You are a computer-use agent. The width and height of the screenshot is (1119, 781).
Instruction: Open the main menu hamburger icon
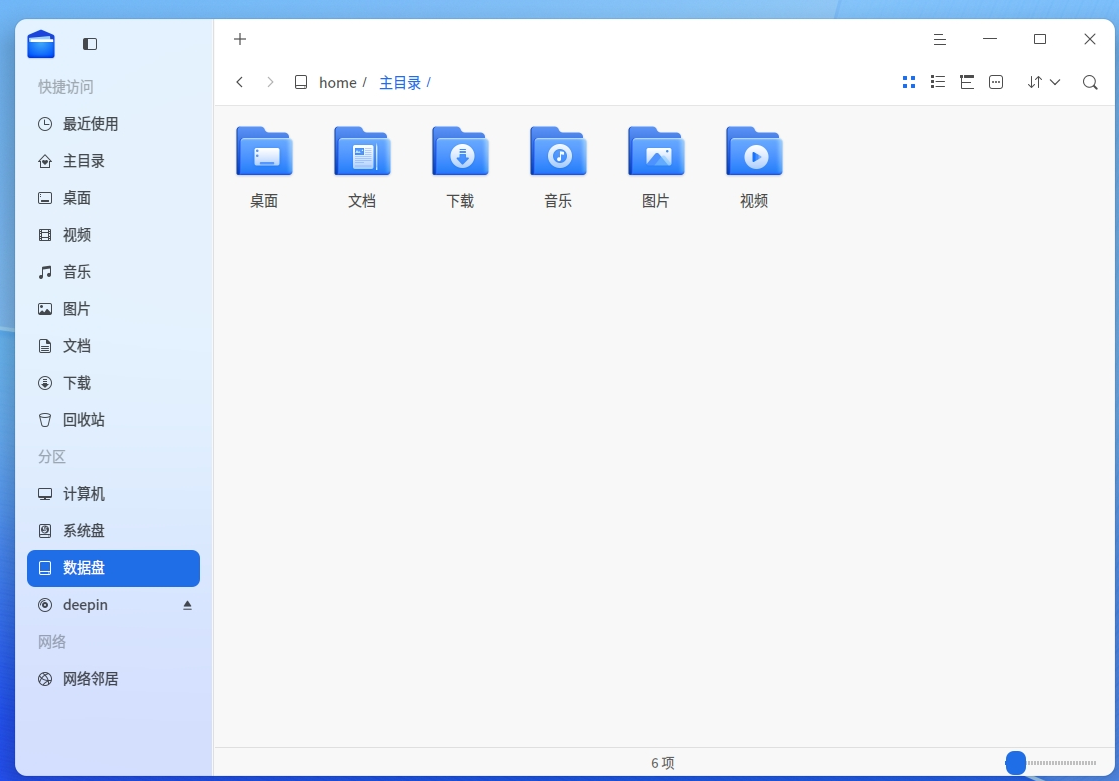(940, 40)
